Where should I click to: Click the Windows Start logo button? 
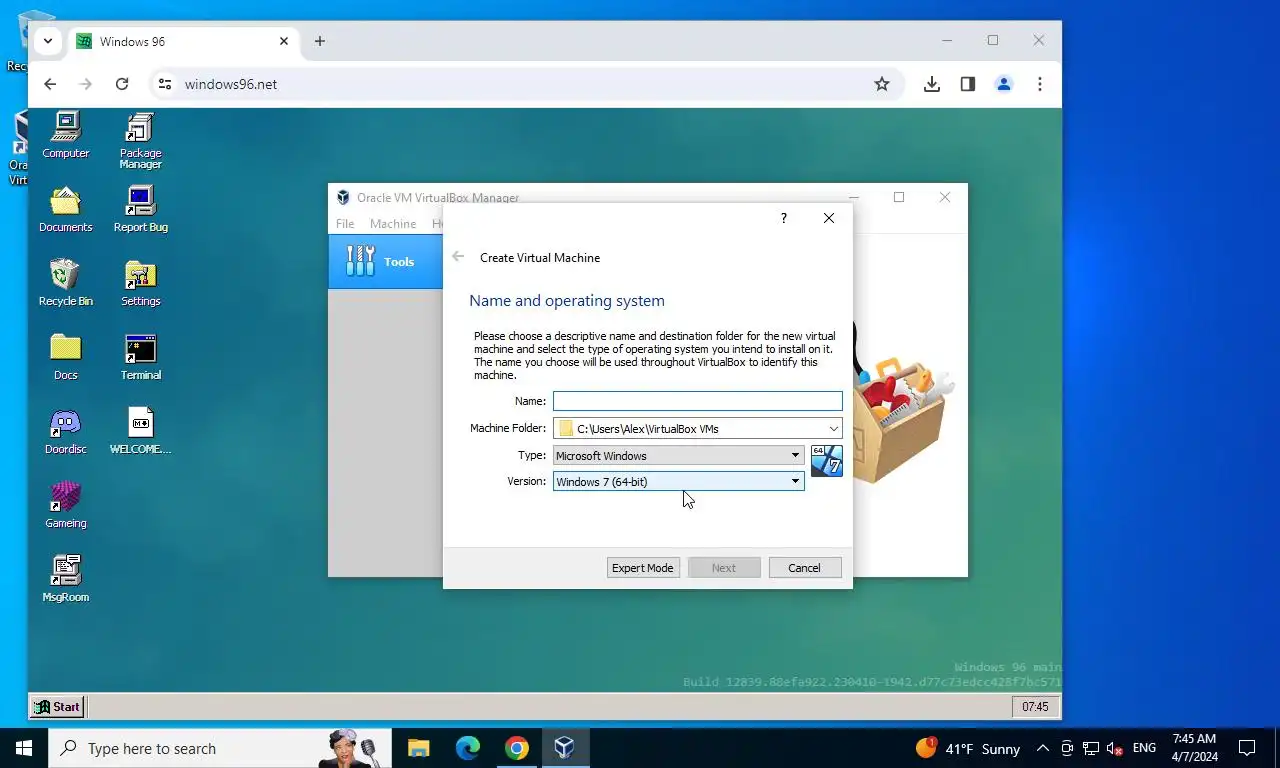(x=24, y=748)
